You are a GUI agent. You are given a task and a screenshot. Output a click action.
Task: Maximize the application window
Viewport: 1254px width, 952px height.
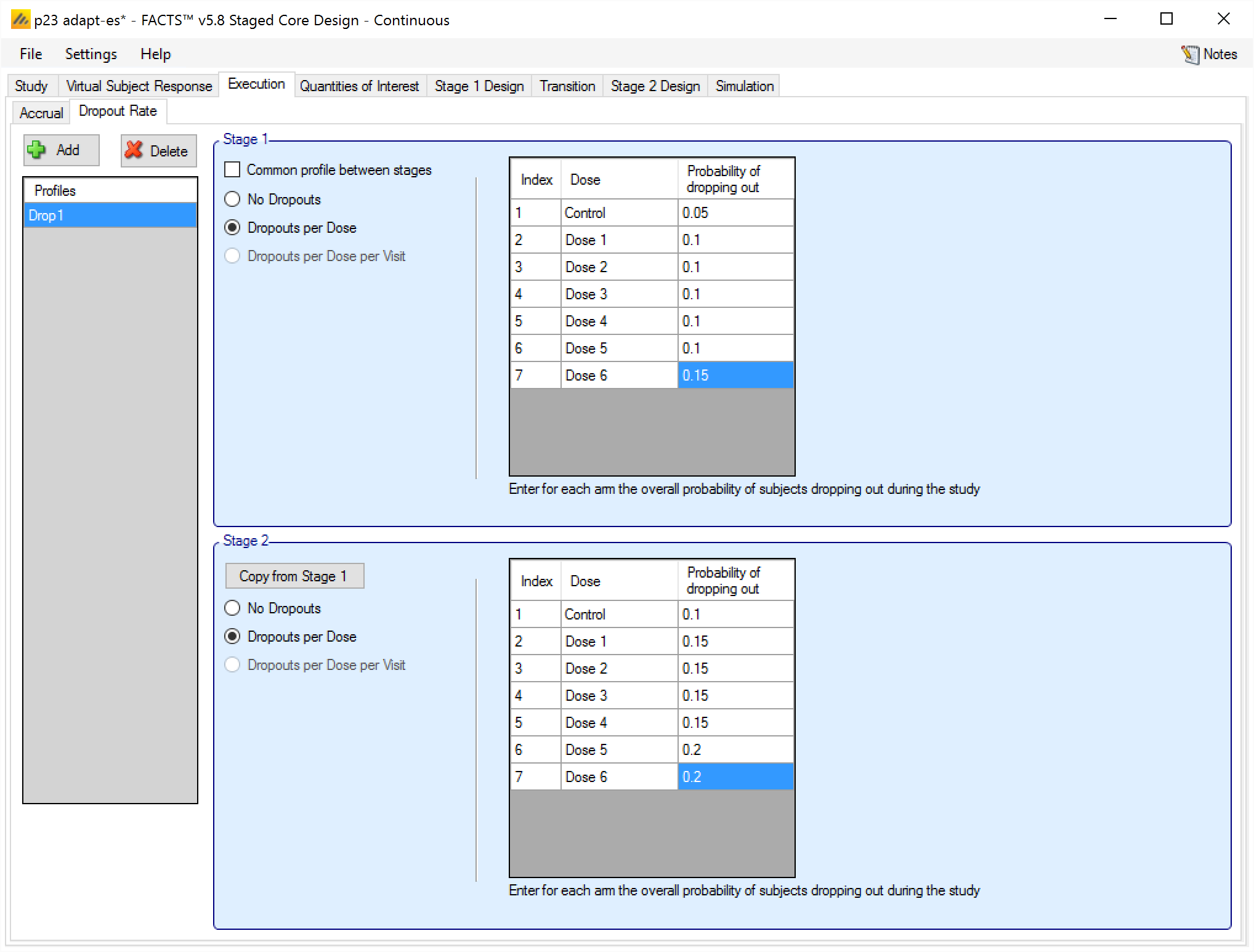tap(1166, 19)
